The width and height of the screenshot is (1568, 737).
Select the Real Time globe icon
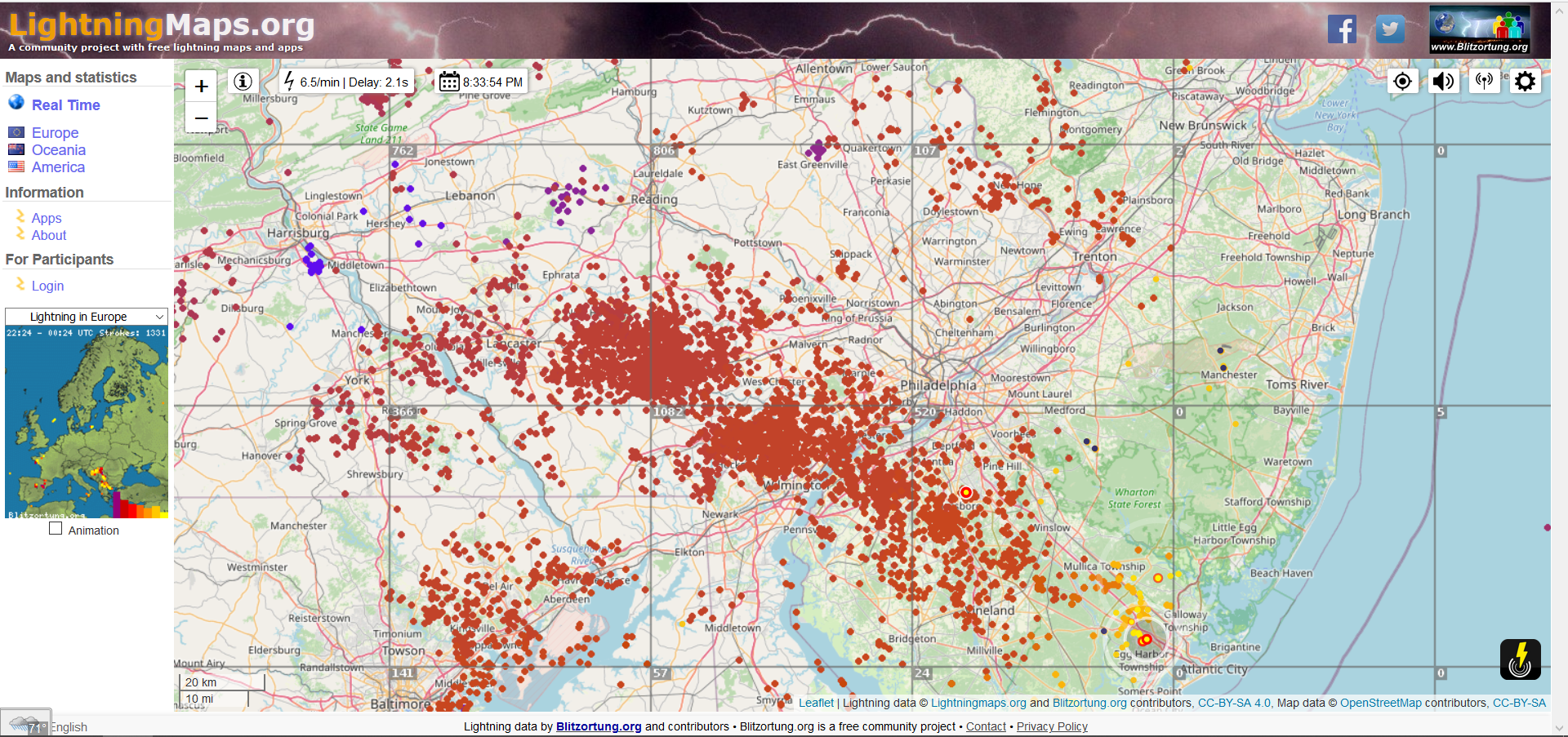pos(16,103)
